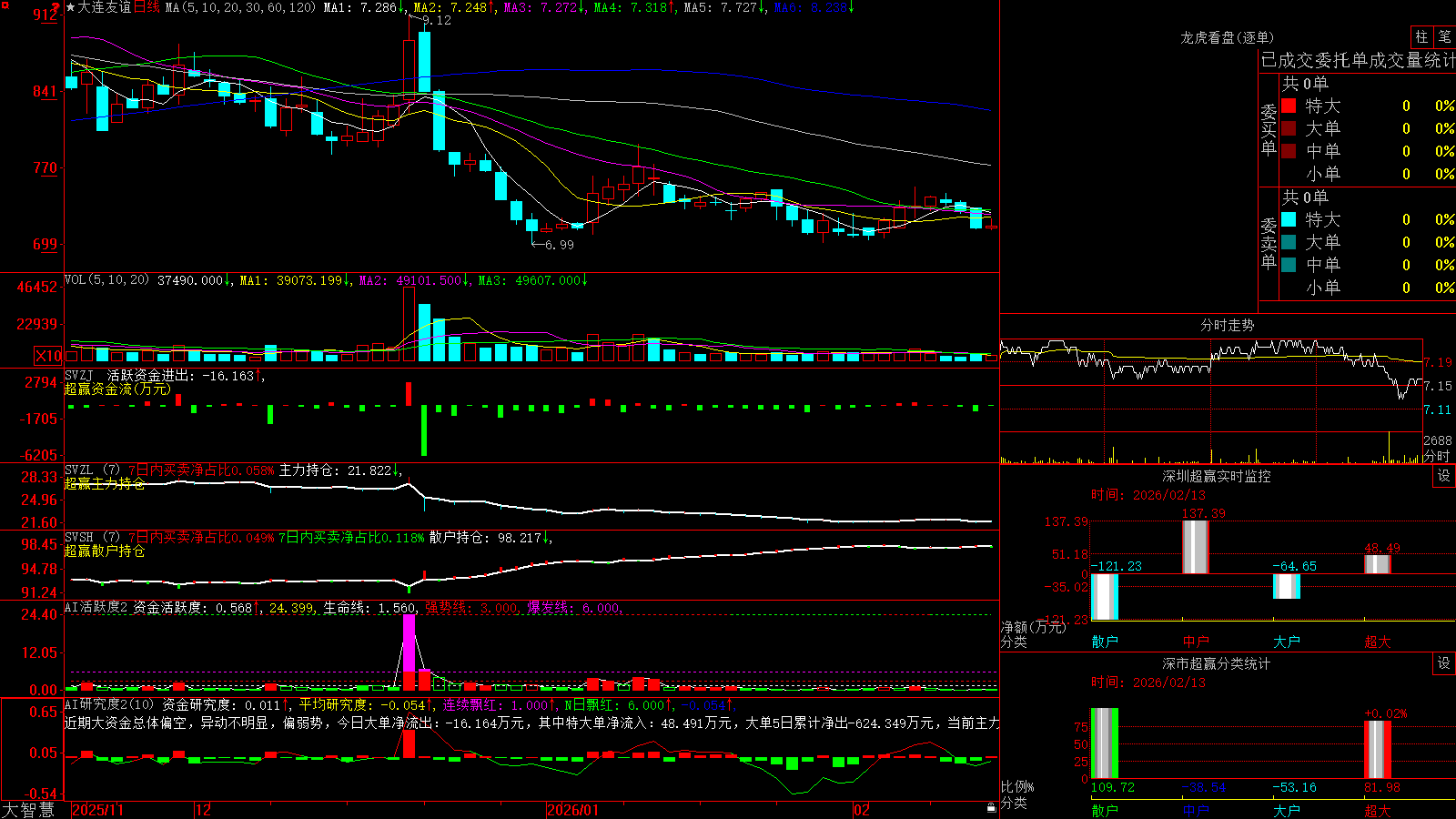The height and width of the screenshot is (819, 1456).
Task: Click 中户 category label in 深市超赢分类统计
Action: (x=1195, y=810)
